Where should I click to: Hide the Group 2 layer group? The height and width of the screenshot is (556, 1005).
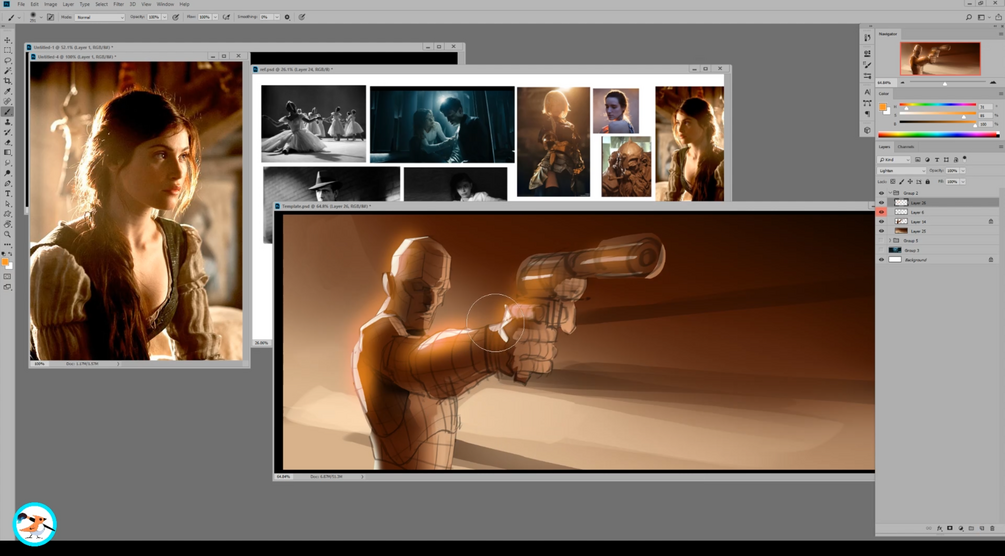pos(881,193)
